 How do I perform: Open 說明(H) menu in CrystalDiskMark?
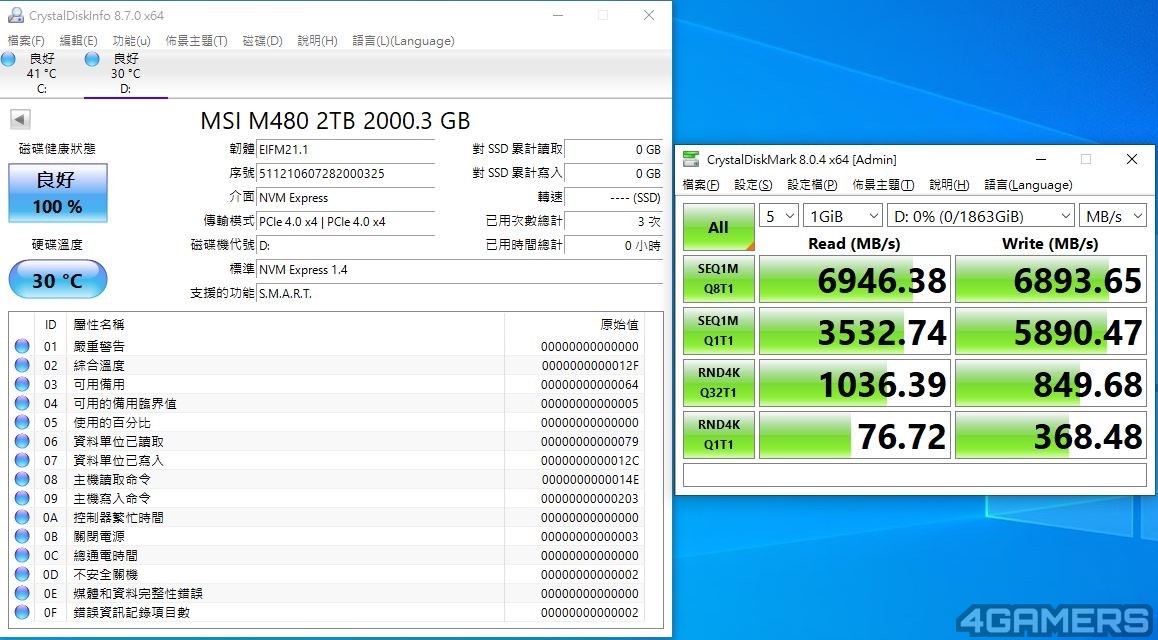coord(949,185)
